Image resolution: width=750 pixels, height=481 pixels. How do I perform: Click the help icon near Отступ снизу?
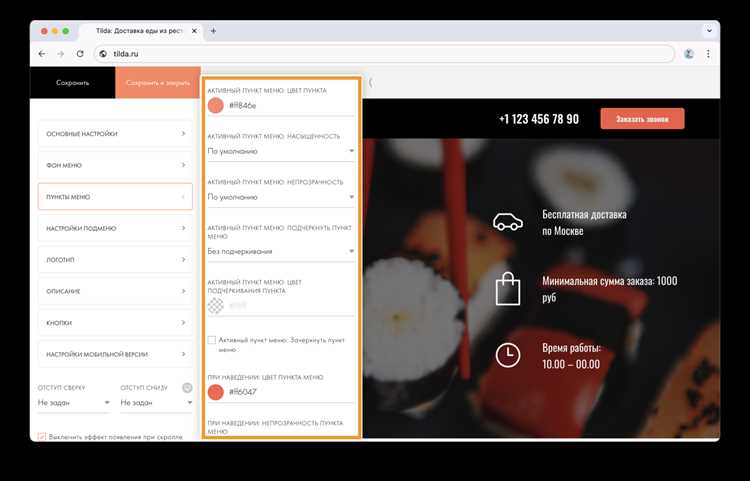(188, 388)
